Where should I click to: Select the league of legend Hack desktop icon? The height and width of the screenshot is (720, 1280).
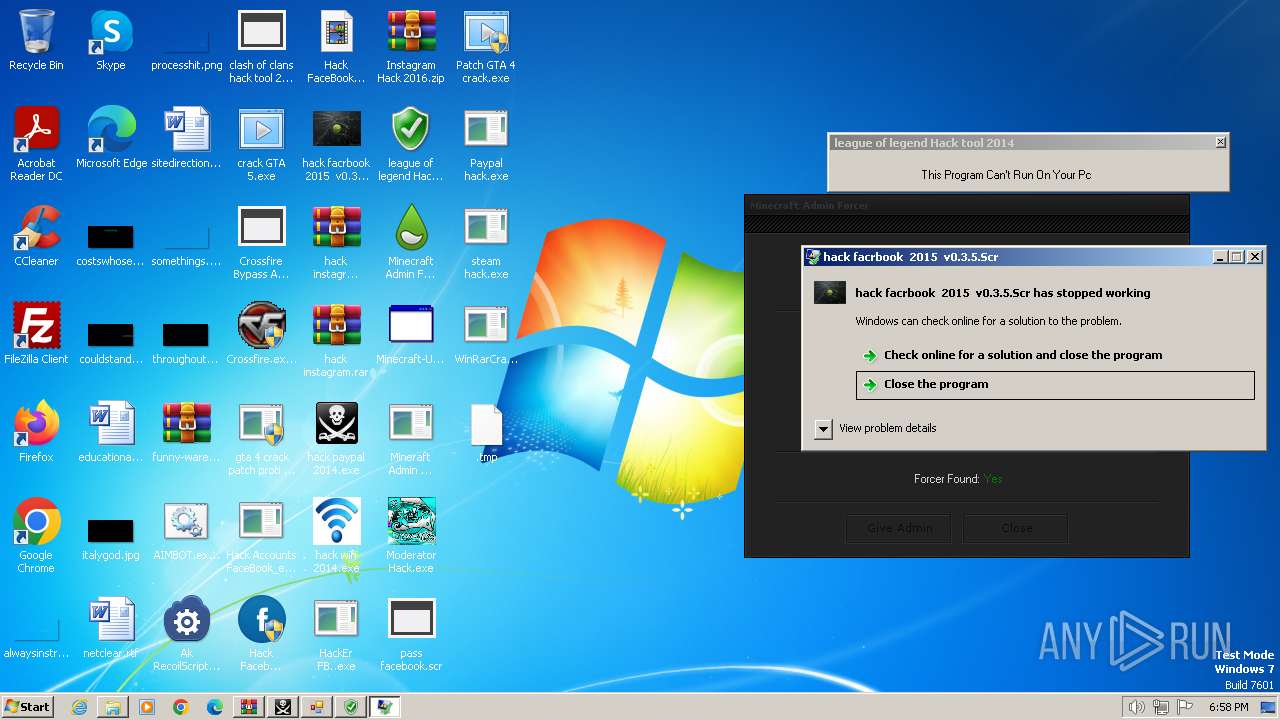(411, 144)
